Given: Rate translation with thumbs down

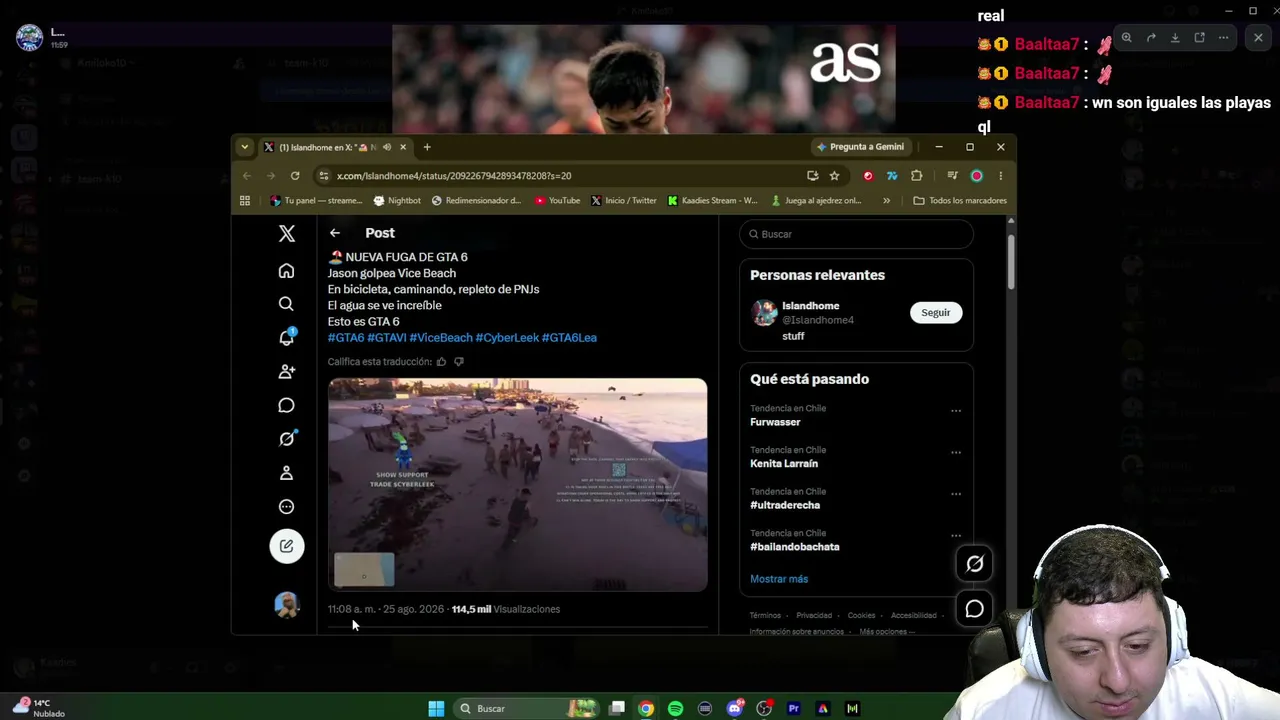Looking at the screenshot, I should coord(459,362).
